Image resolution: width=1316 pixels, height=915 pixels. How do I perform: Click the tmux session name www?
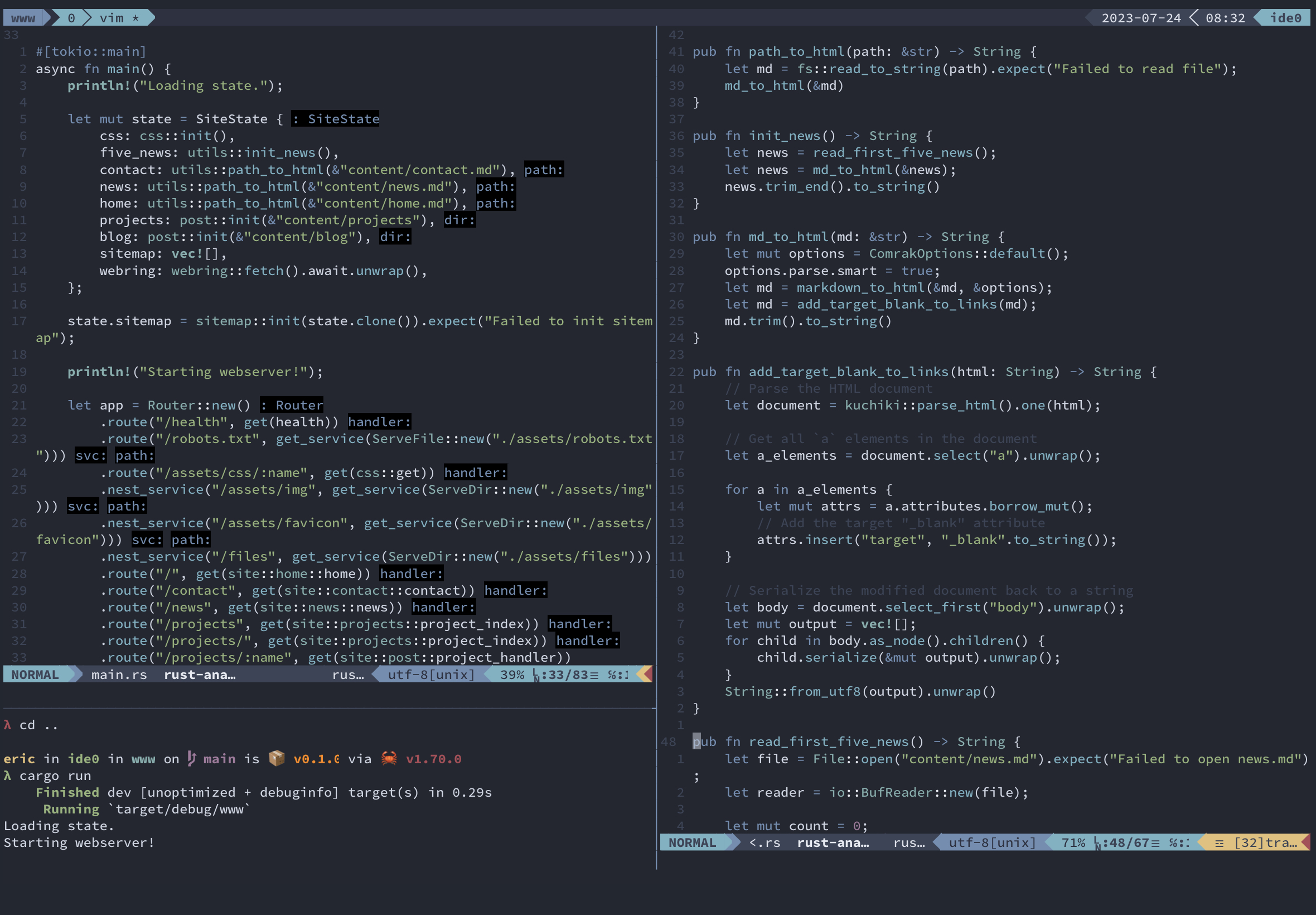tap(23, 17)
